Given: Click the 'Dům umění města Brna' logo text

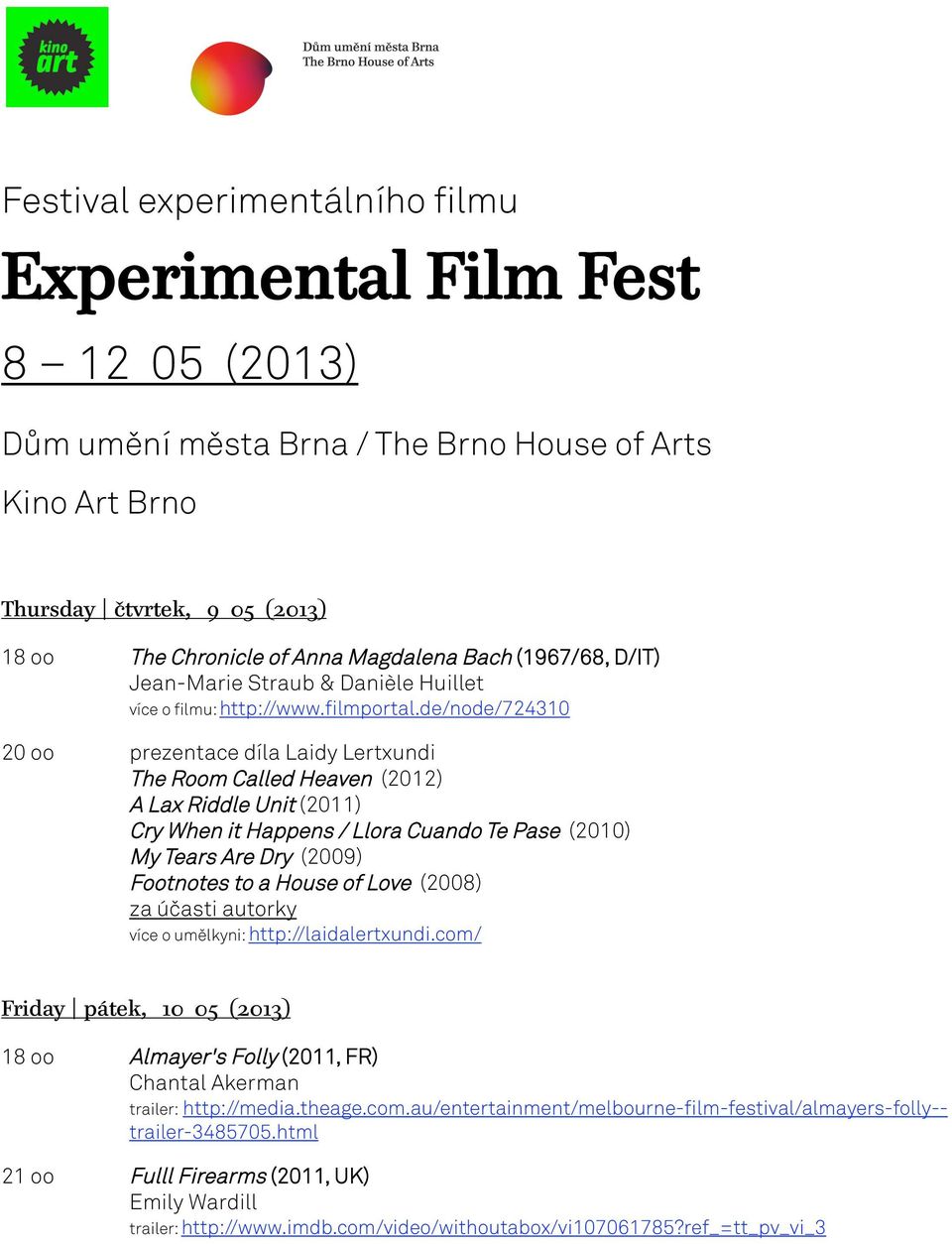Looking at the screenshot, I should 371,47.
